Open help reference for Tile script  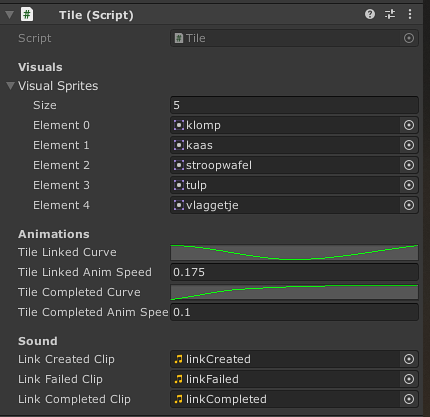click(x=370, y=14)
